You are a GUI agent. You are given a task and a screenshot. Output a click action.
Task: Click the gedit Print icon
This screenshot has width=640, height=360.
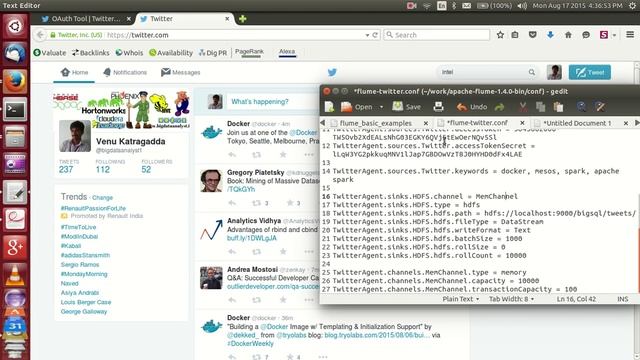[438, 107]
